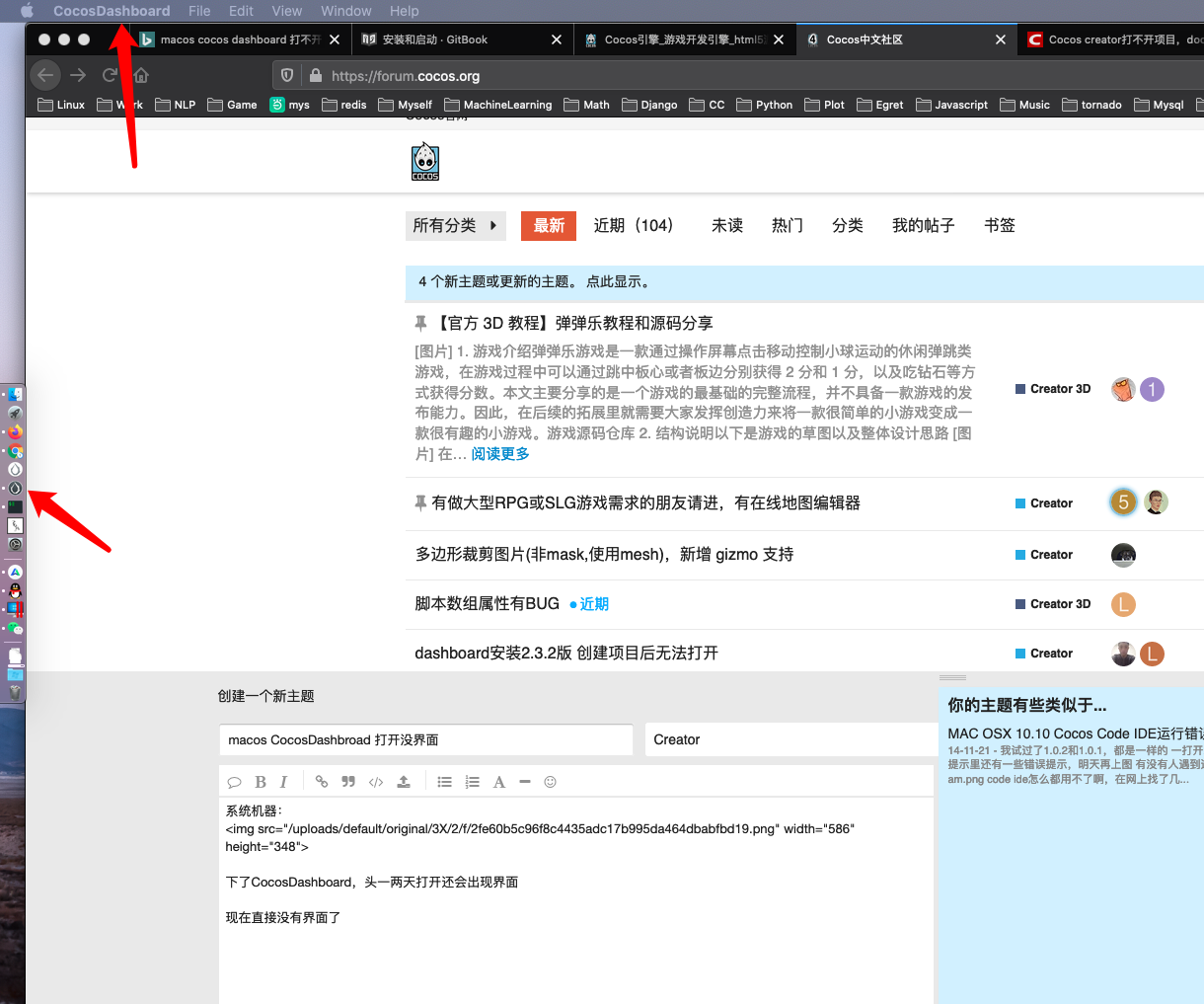Click the topic title input field

pyautogui.click(x=426, y=739)
